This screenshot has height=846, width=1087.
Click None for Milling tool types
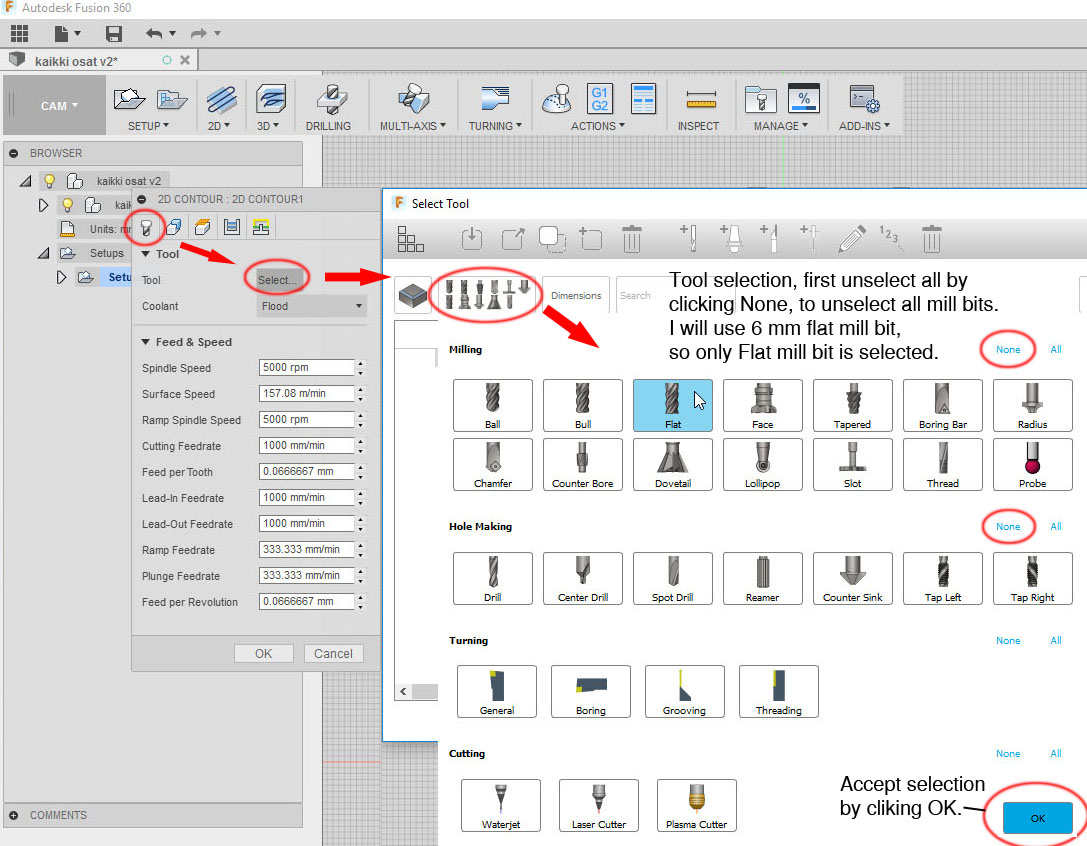[1008, 349]
